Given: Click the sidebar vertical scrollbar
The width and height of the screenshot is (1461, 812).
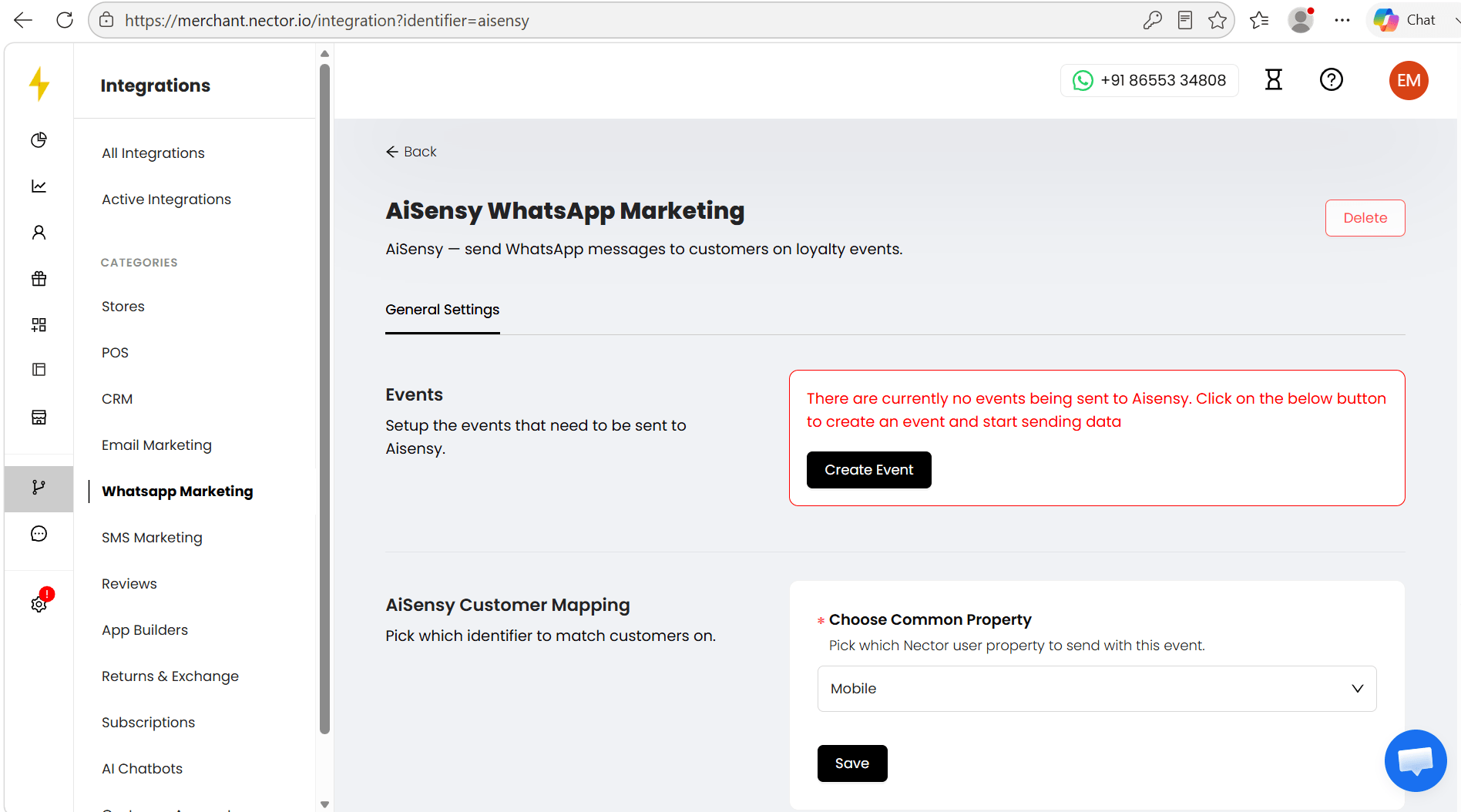Looking at the screenshot, I should [324, 398].
